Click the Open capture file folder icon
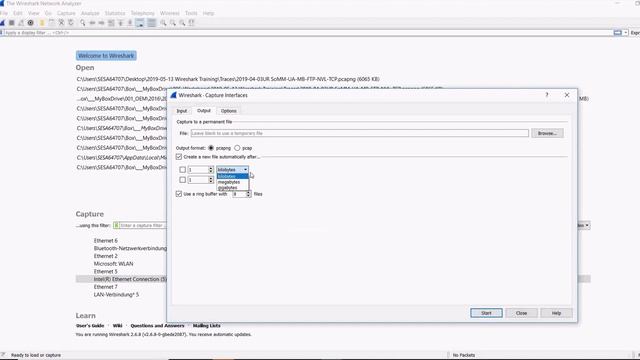The image size is (640, 360). 42,23
